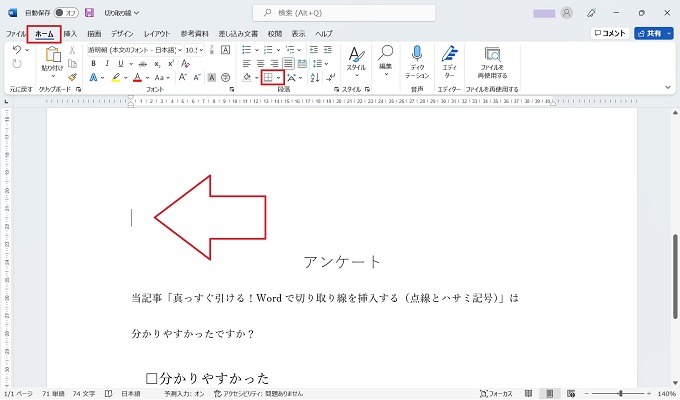Toggle Italic formatting
The height and width of the screenshot is (400, 680).
107,64
